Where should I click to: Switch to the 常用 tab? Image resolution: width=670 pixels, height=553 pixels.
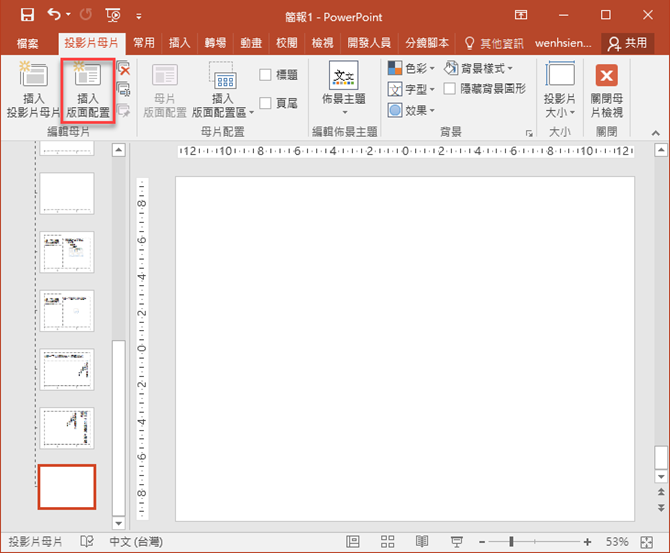144,43
